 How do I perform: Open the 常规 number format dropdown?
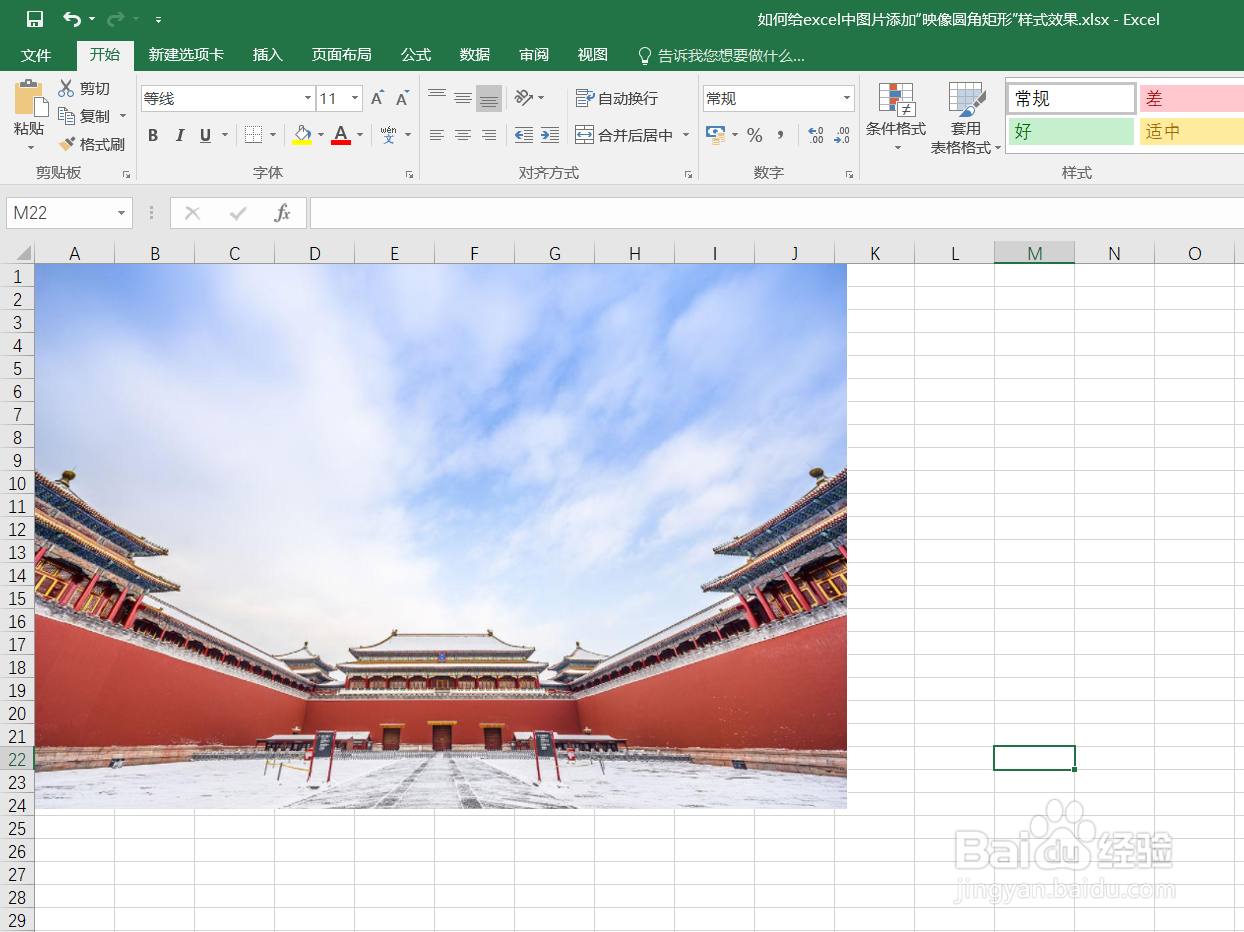pos(847,98)
